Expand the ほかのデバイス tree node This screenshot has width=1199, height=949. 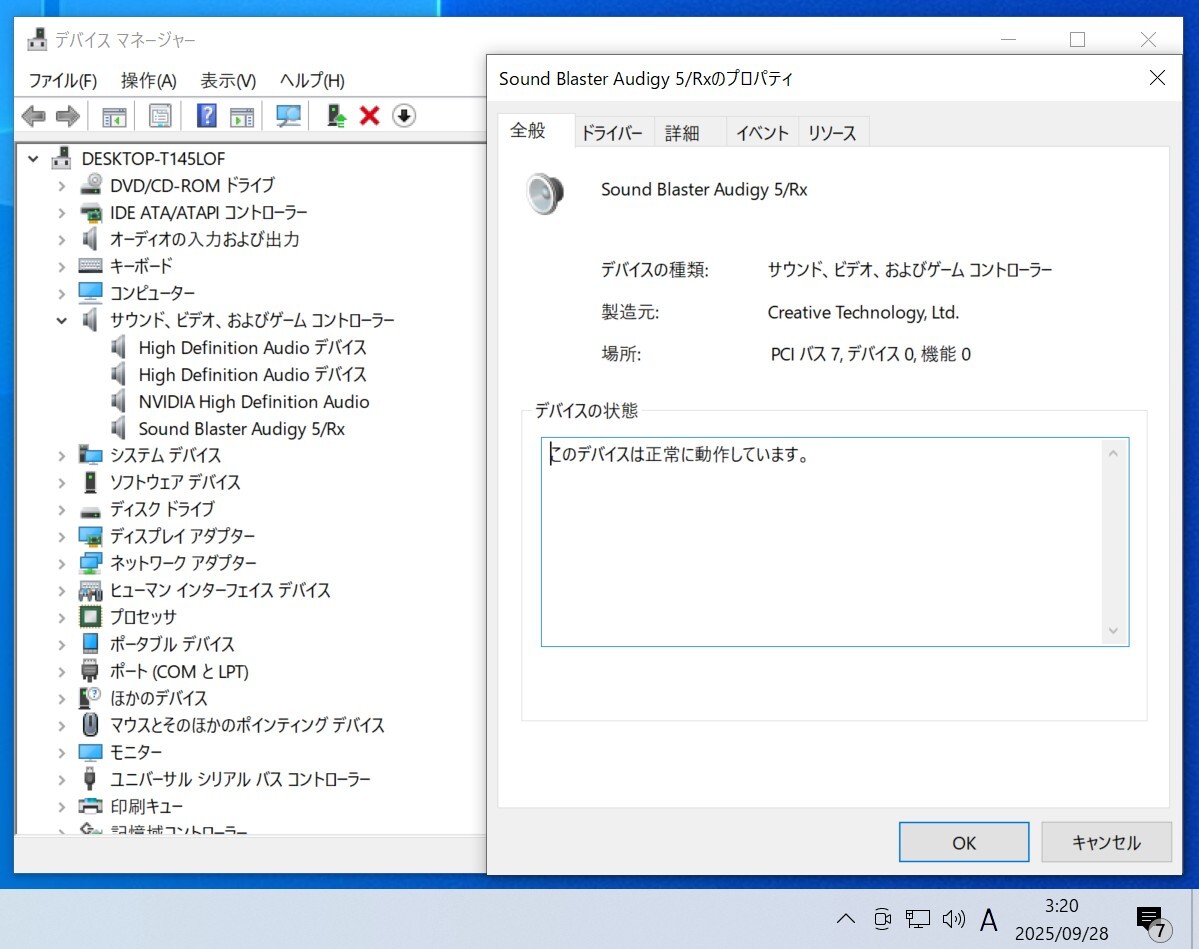[x=62, y=698]
